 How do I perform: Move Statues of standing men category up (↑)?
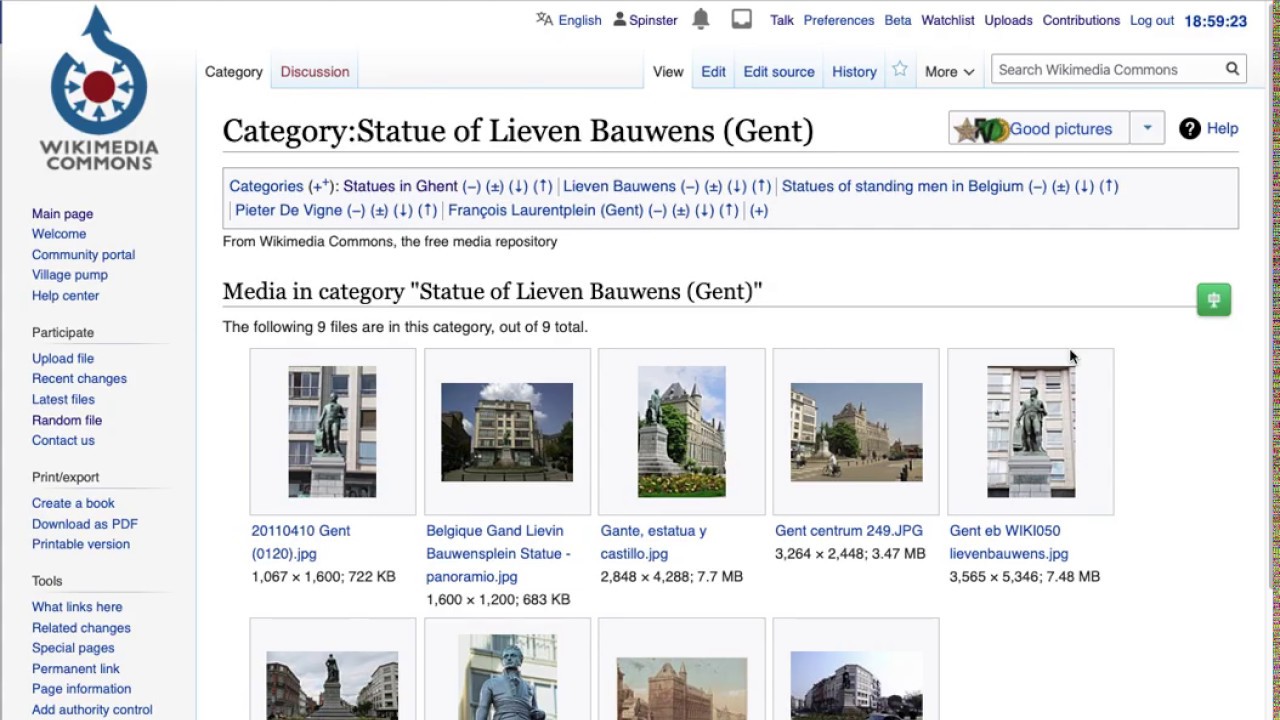pos(1108,186)
